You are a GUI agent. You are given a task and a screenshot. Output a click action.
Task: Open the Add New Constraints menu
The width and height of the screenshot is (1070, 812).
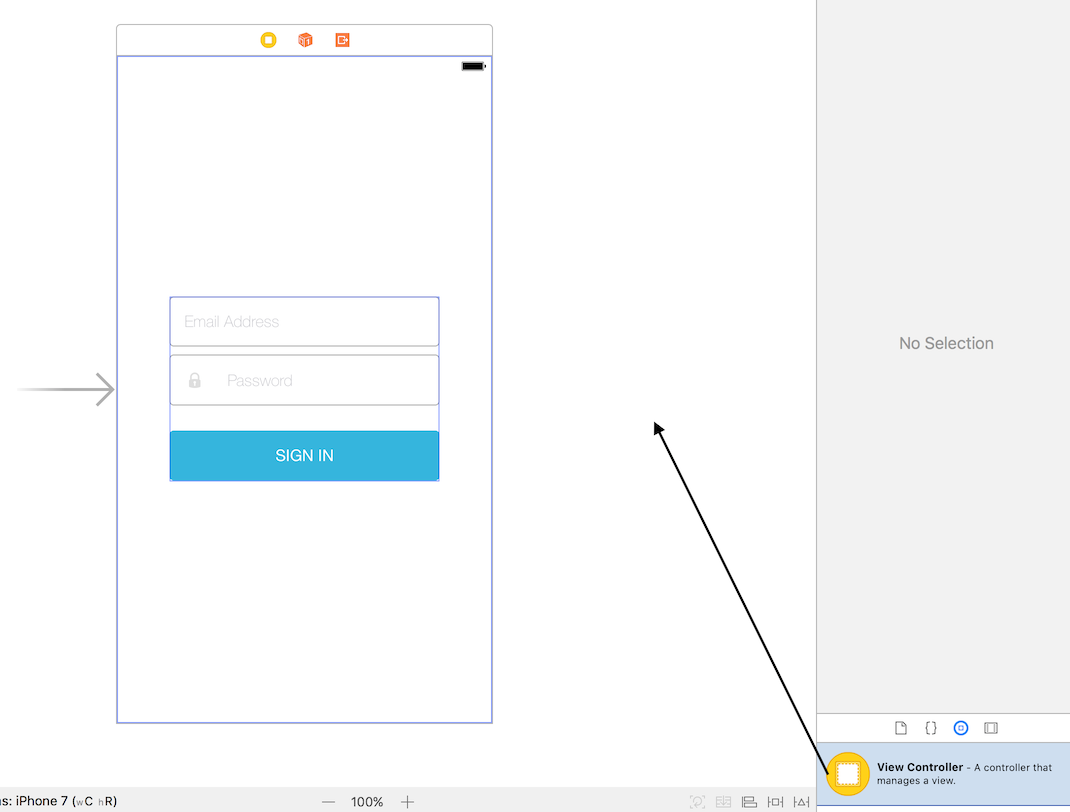[x=775, y=802]
